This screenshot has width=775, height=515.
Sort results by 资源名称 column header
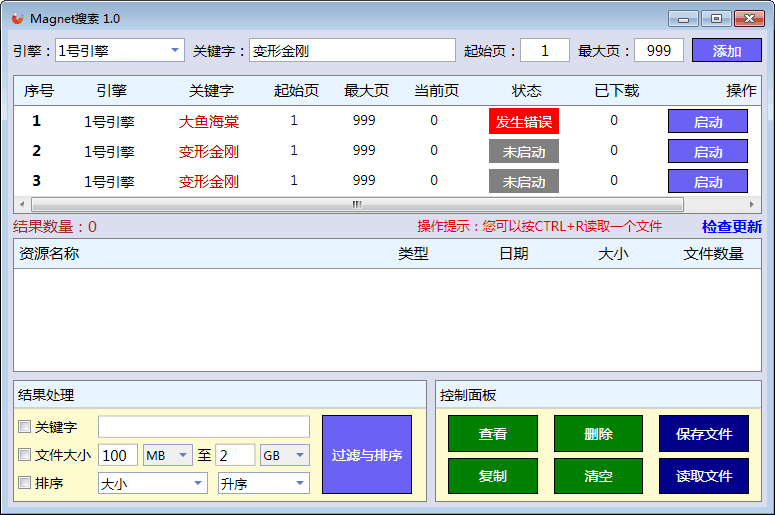pos(49,254)
